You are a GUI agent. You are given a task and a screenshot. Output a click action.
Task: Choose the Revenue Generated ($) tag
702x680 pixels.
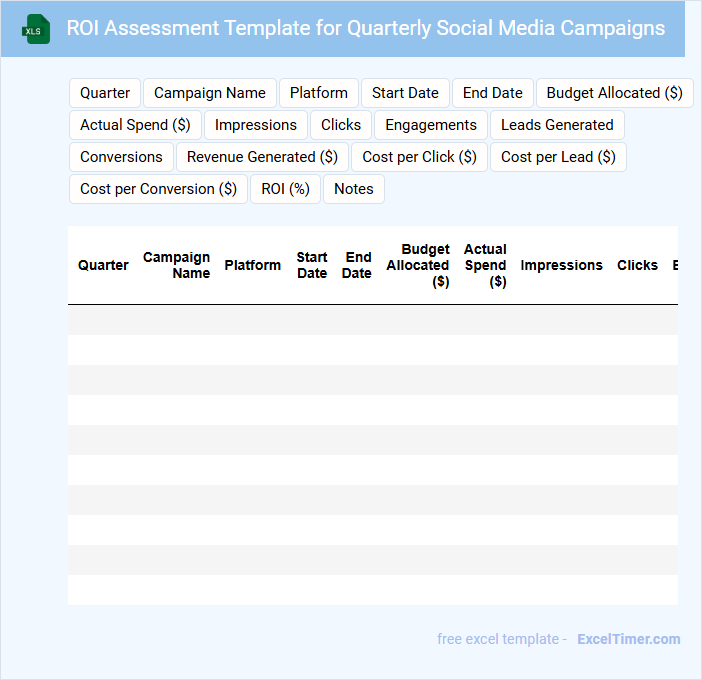point(262,157)
